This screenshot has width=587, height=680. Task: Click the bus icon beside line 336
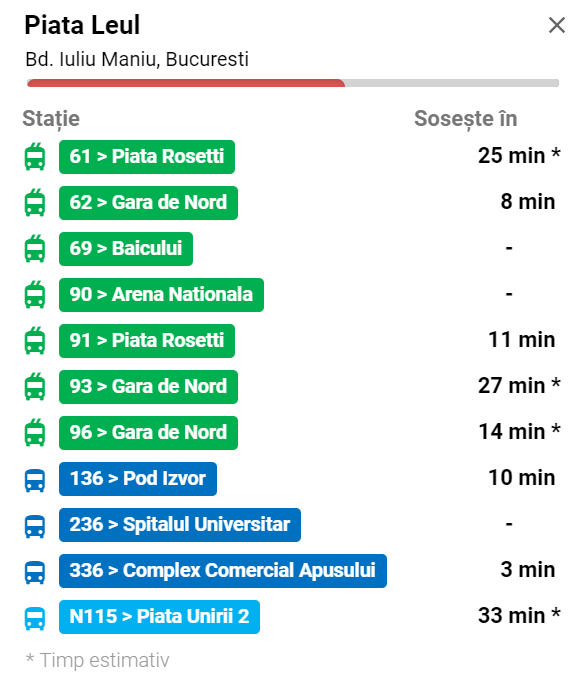[x=35, y=572]
